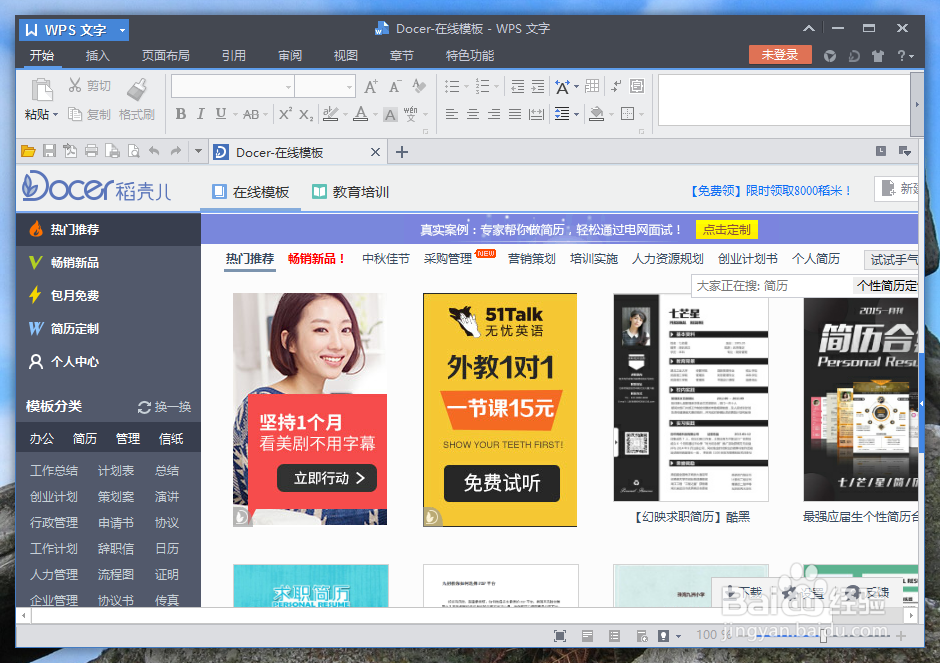
Task: Toggle character shading A button
Action: tap(390, 114)
